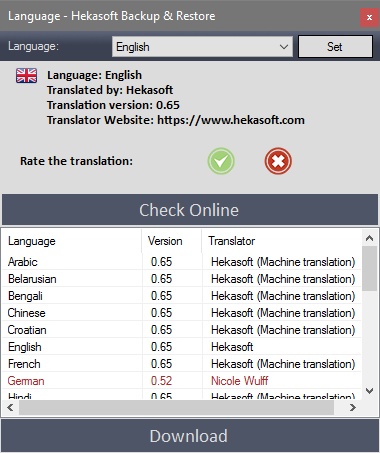Viewport: 380px width, 453px height.
Task: Close the Language window
Action: tap(369, 17)
